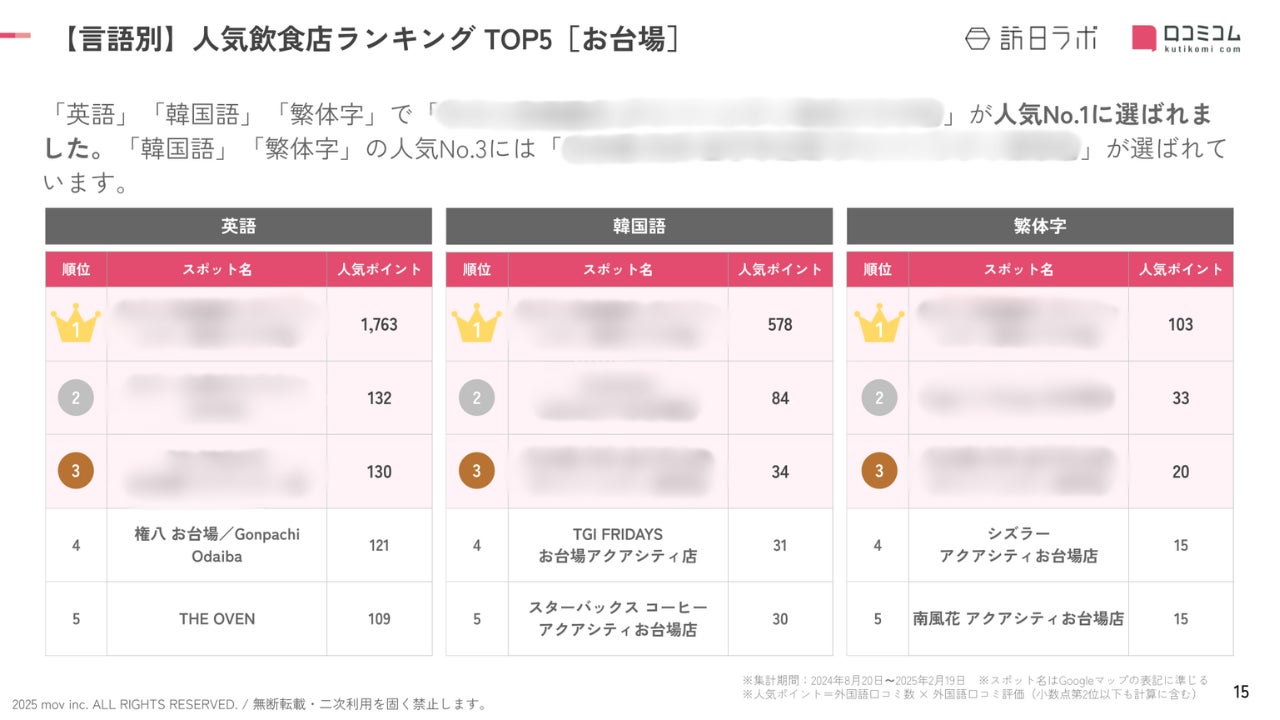Click シズラー アクアシティお台場店 entry
The width and height of the screenshot is (1280, 720).
pyautogui.click(x=1018, y=545)
